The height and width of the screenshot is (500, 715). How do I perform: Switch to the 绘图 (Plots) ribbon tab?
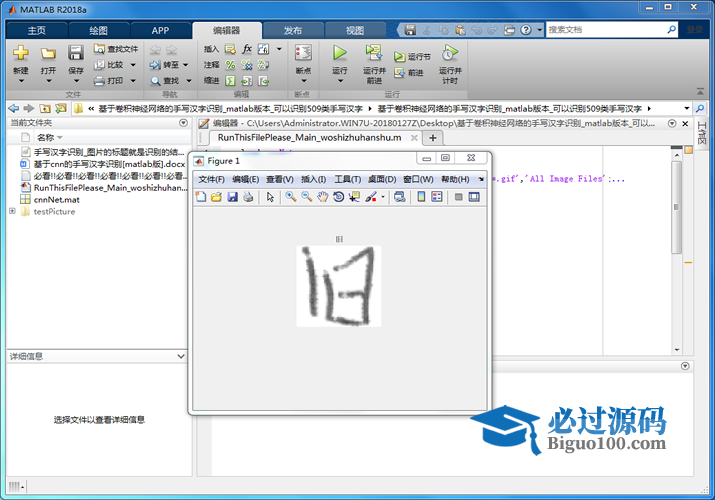[x=98, y=30]
